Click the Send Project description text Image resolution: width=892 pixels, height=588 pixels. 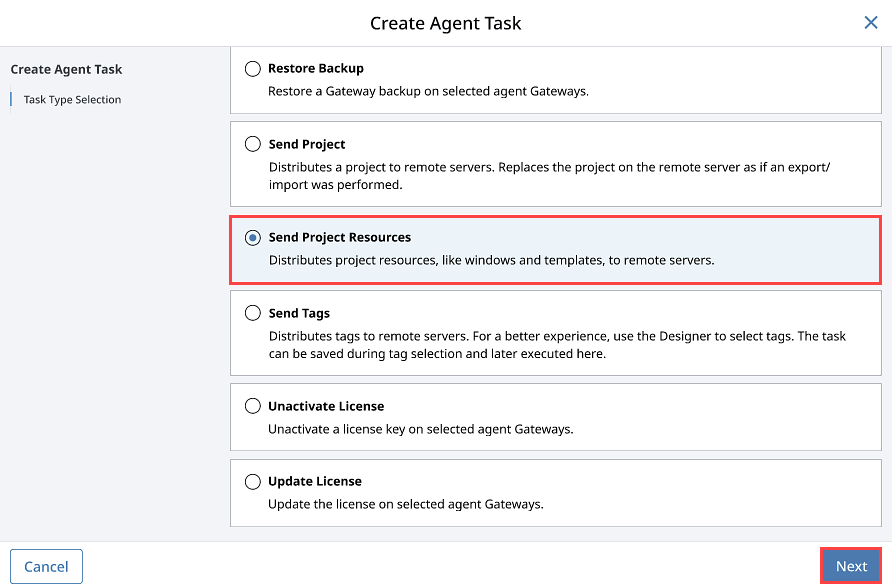point(549,176)
